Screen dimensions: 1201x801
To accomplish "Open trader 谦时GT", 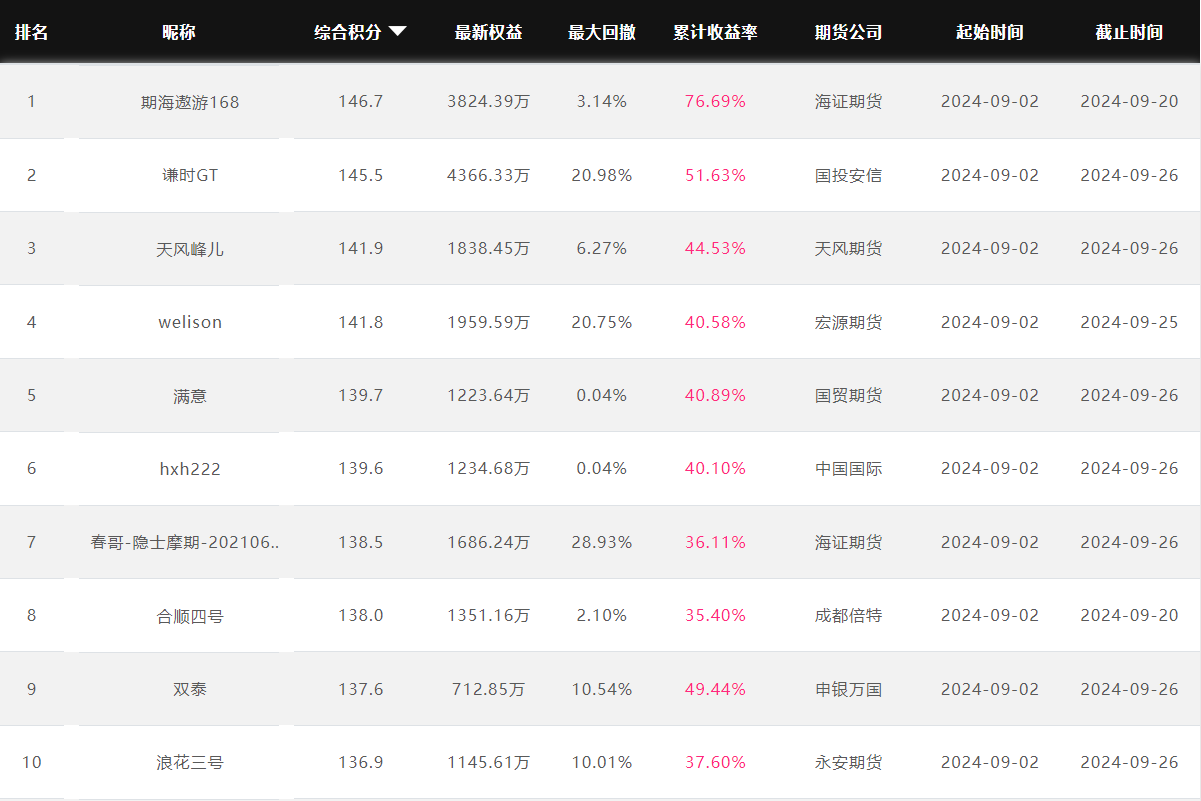I will (190, 175).
